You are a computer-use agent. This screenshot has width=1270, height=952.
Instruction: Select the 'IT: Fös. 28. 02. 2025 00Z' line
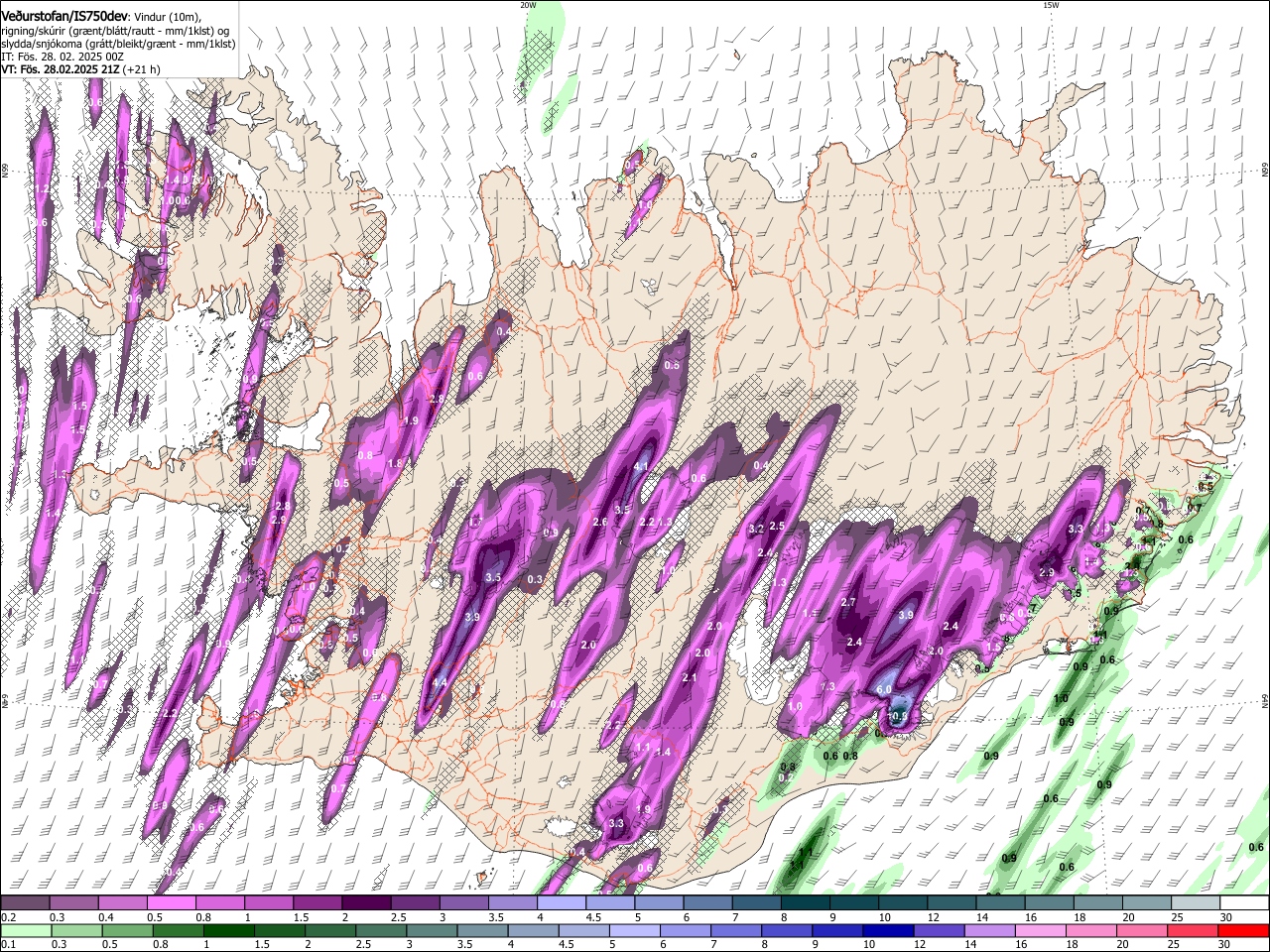point(63,57)
